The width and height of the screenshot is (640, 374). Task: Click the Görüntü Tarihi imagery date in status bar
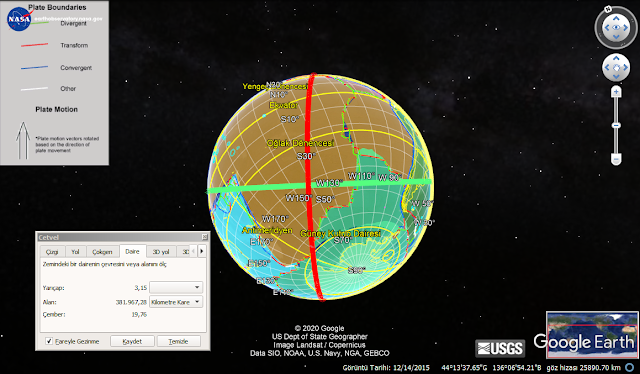pos(386,368)
